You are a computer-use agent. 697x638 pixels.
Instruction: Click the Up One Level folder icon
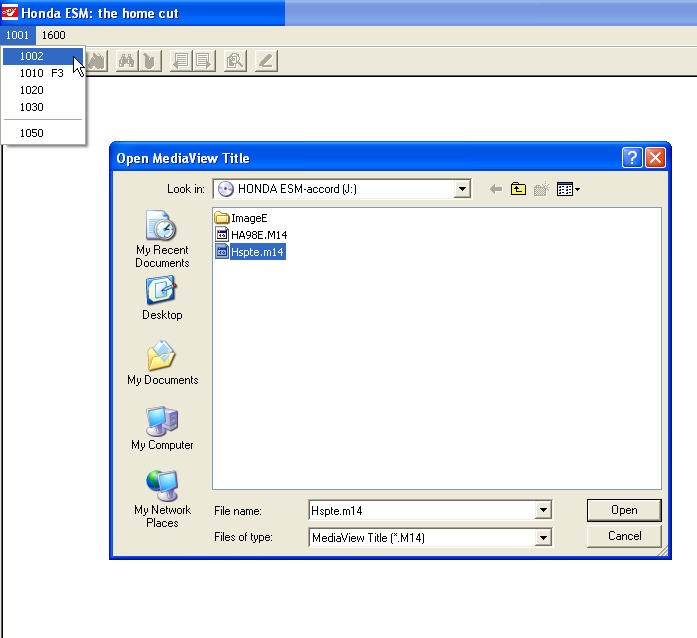[x=518, y=189]
